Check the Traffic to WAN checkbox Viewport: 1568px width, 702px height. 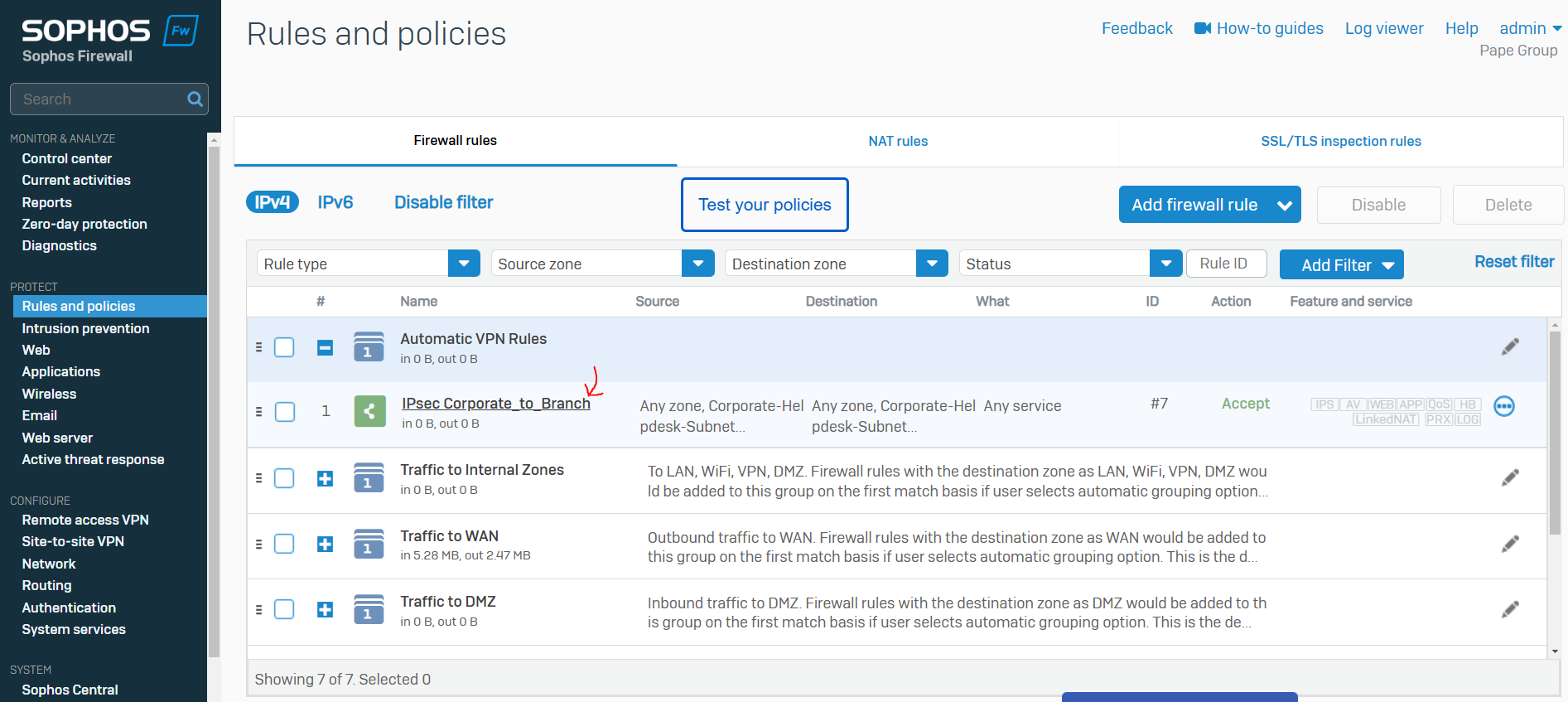pyautogui.click(x=284, y=544)
